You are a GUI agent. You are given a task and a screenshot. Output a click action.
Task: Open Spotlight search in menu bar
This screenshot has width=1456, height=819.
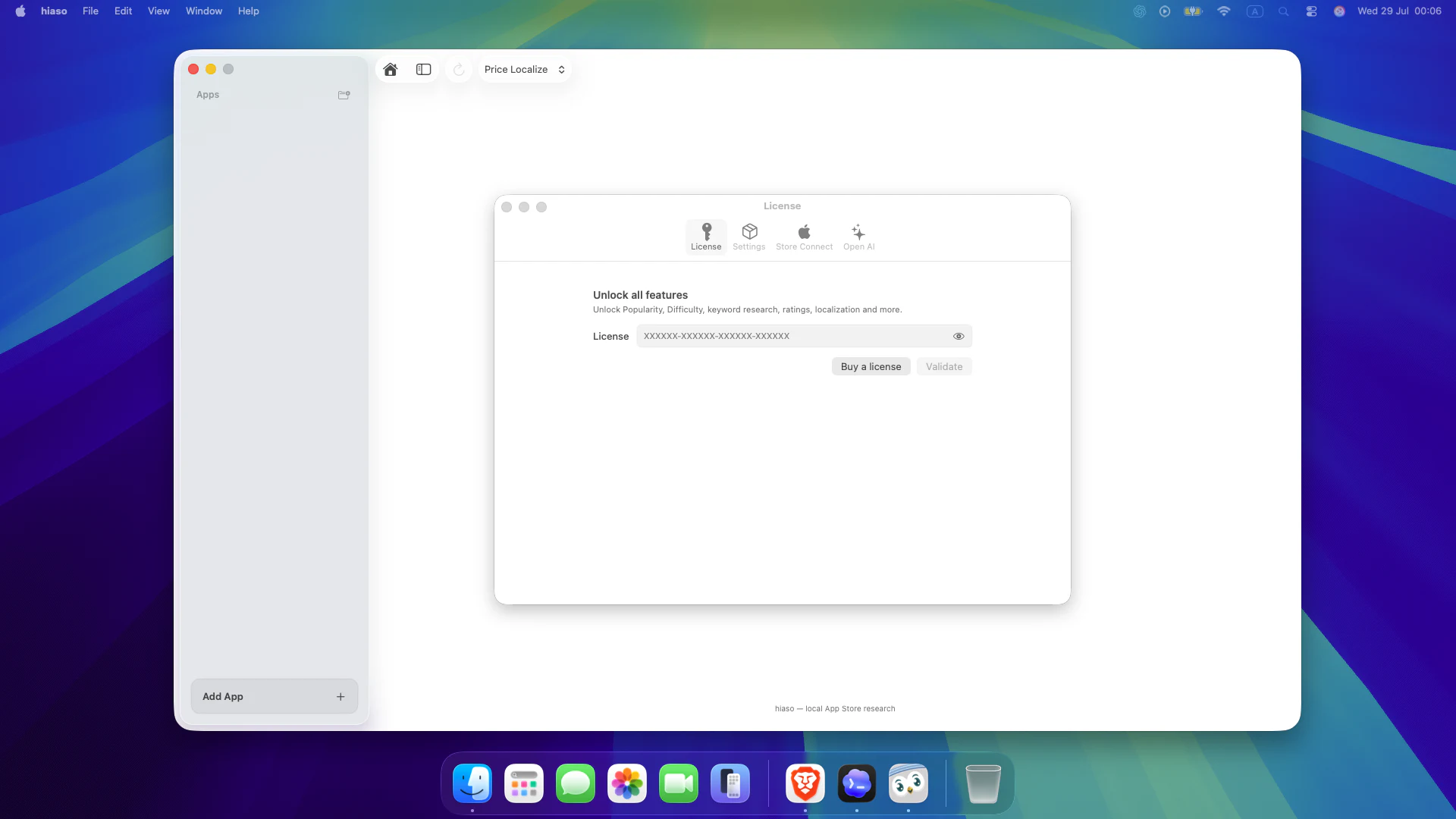(x=1283, y=11)
